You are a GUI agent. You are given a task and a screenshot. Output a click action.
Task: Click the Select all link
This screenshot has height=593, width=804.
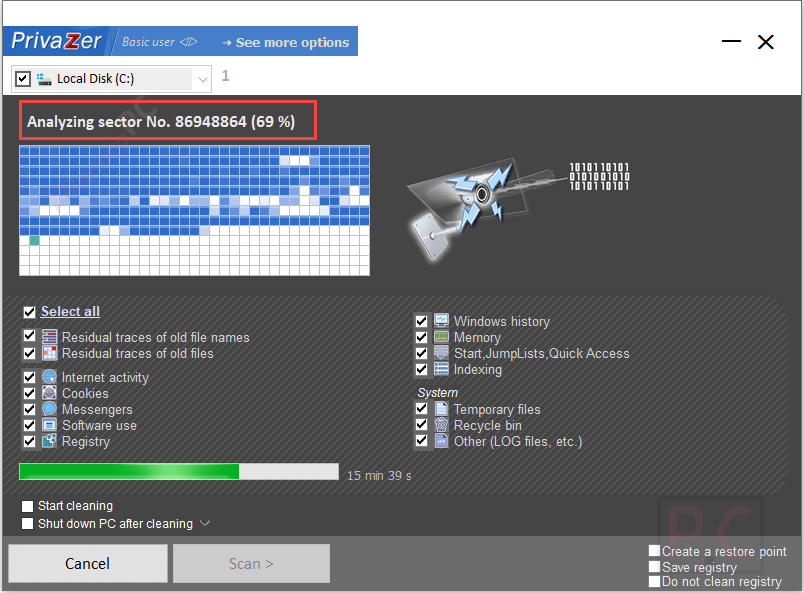(70, 311)
